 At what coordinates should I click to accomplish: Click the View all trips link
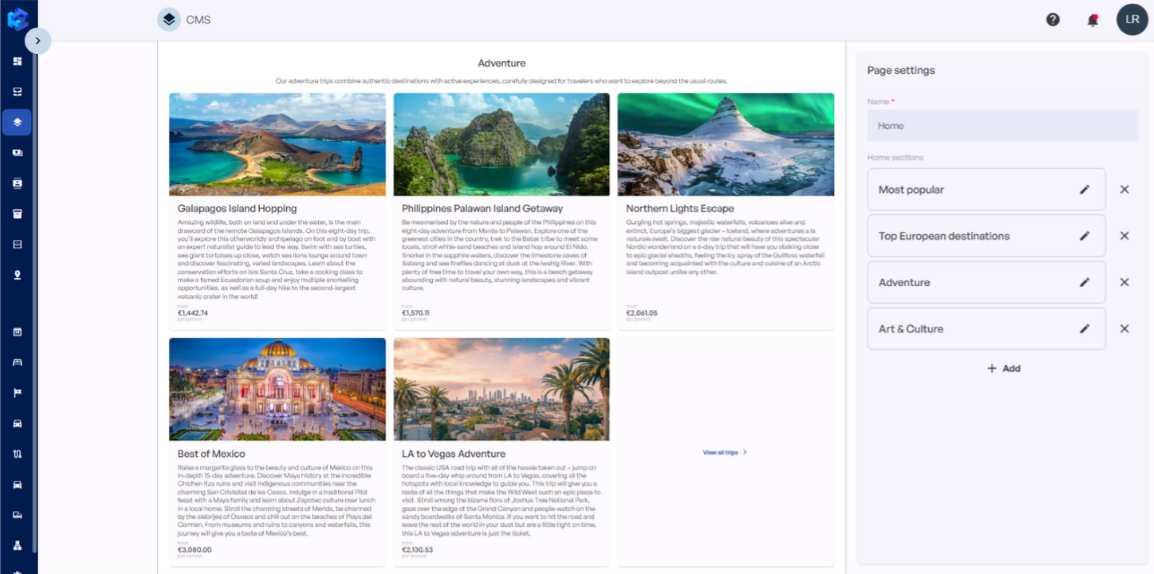click(x=725, y=453)
